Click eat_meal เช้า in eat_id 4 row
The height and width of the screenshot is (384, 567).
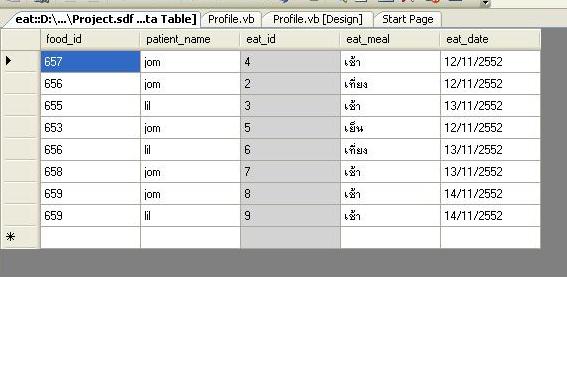click(391, 62)
